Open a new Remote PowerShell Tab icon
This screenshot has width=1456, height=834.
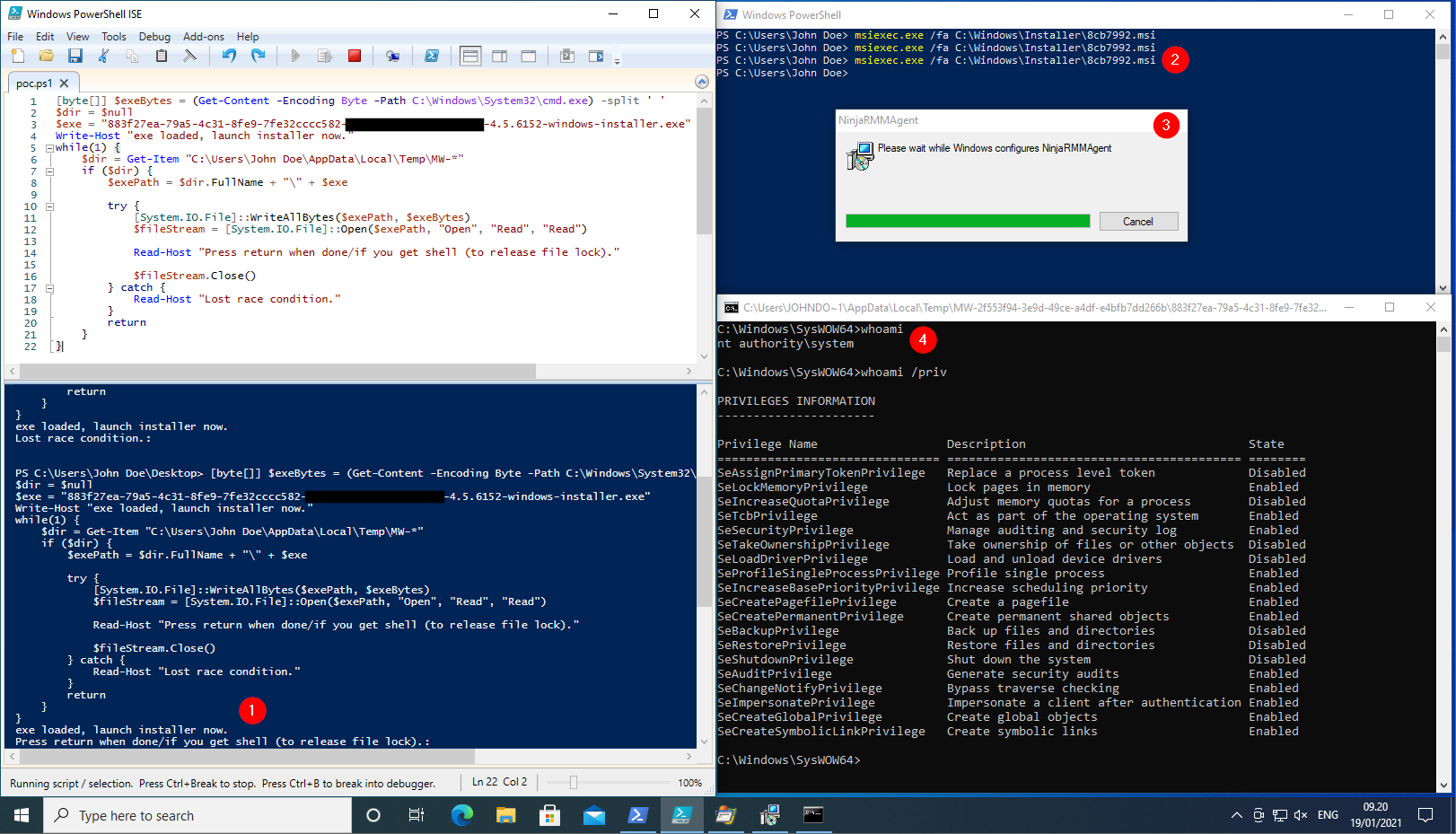coord(392,56)
